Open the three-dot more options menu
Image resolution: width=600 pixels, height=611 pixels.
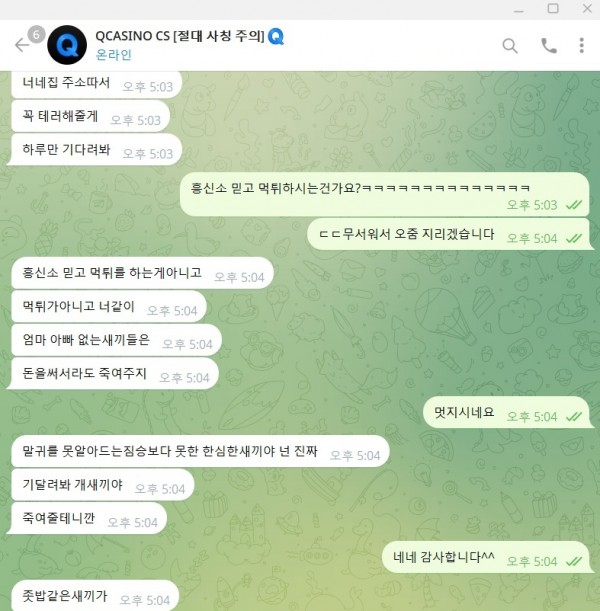click(581, 45)
